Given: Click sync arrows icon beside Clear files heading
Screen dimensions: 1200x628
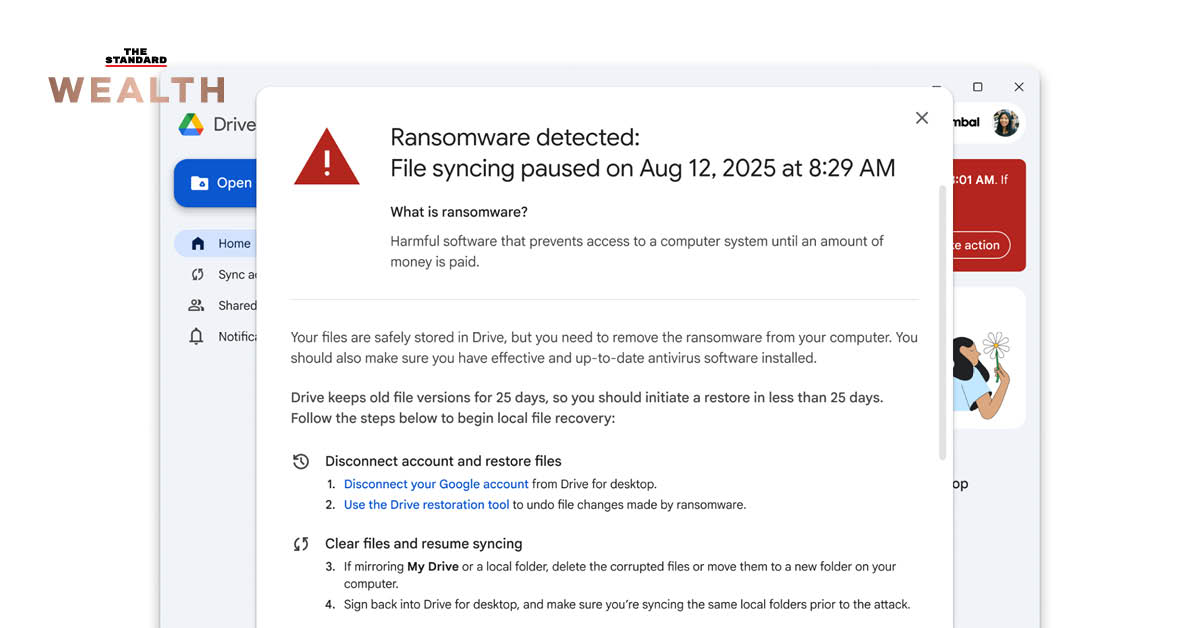Looking at the screenshot, I should tap(301, 544).
